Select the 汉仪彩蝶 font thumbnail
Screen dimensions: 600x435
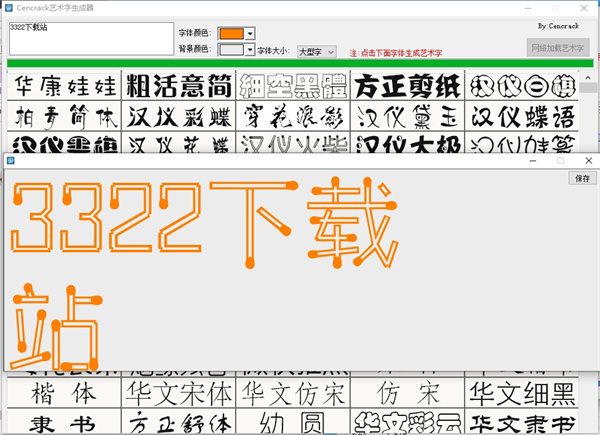(179, 116)
